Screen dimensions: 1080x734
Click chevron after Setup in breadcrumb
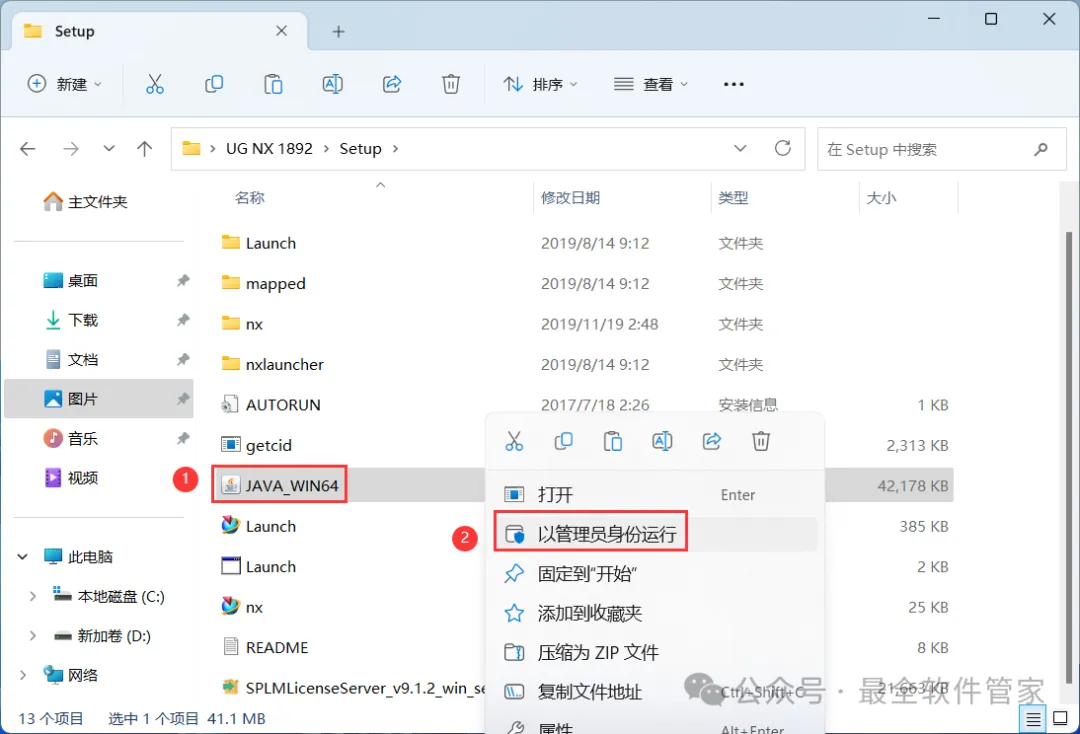tap(395, 149)
